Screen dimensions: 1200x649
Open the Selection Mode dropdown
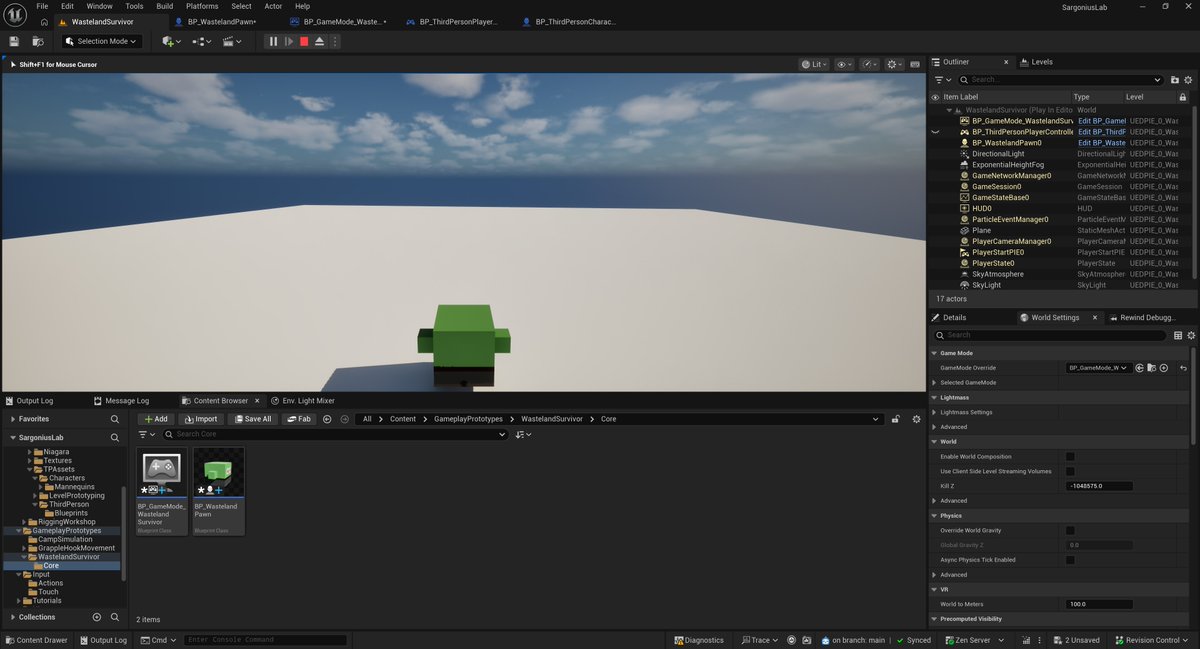click(101, 41)
